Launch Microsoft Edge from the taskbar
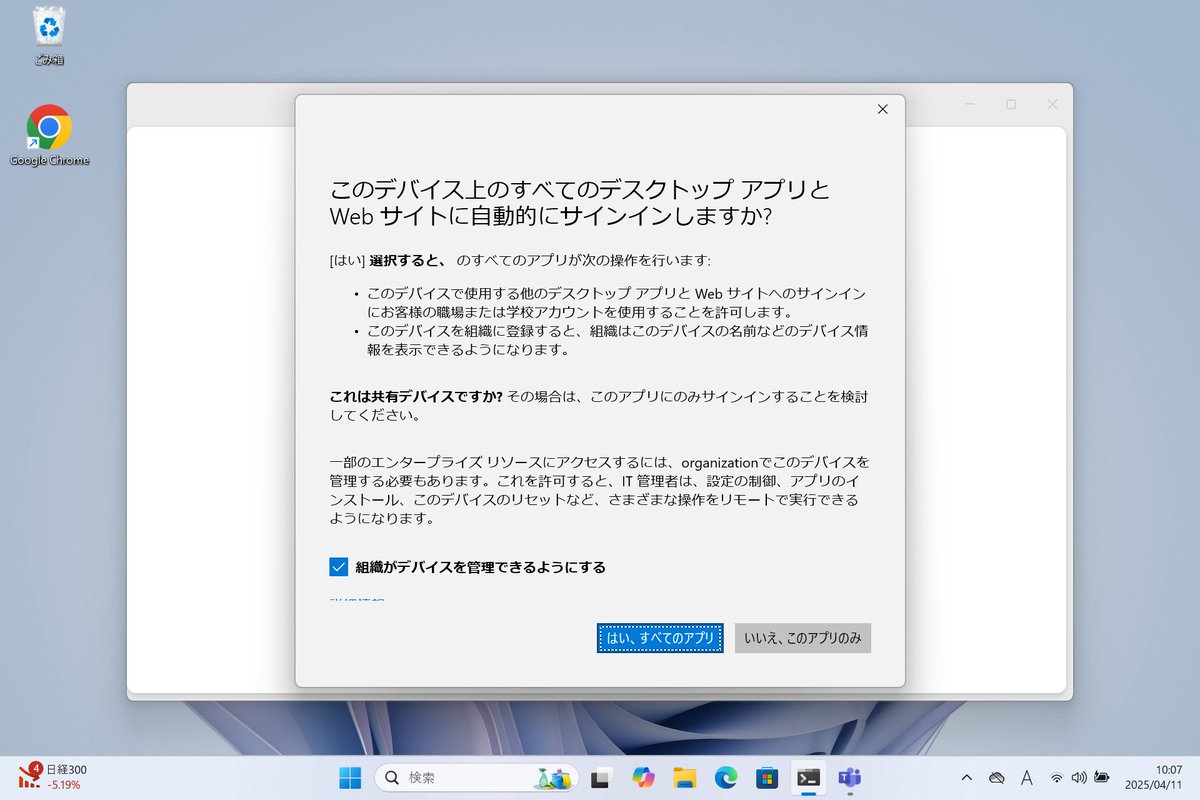The height and width of the screenshot is (800, 1200). pos(723,777)
